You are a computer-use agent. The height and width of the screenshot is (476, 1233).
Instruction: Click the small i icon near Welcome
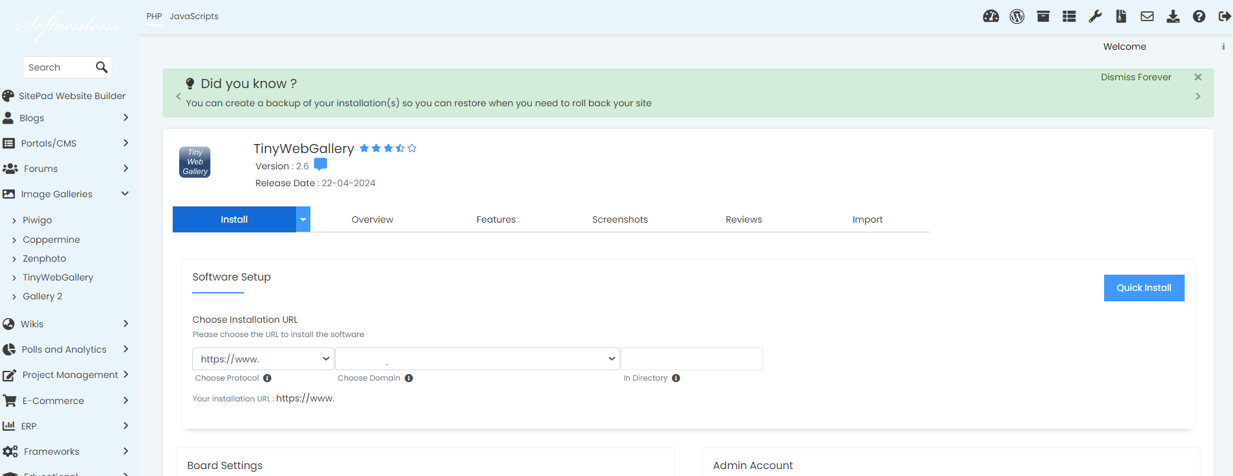tap(1223, 47)
